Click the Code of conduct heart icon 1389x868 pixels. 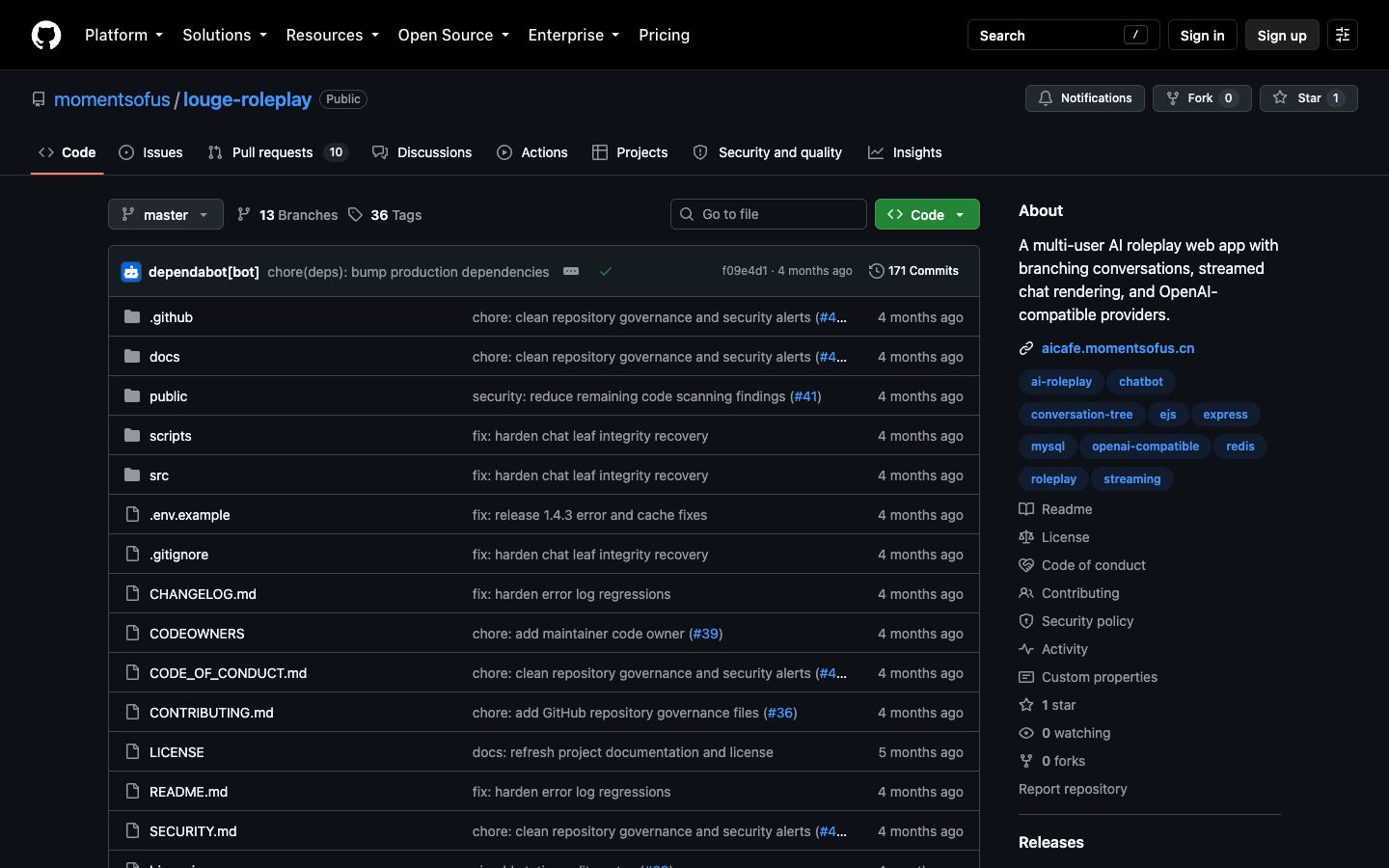pyautogui.click(x=1026, y=565)
